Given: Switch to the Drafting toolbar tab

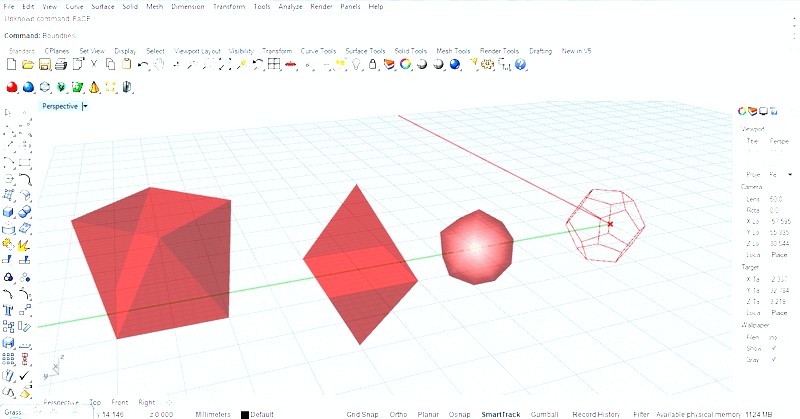Looking at the screenshot, I should coord(540,51).
